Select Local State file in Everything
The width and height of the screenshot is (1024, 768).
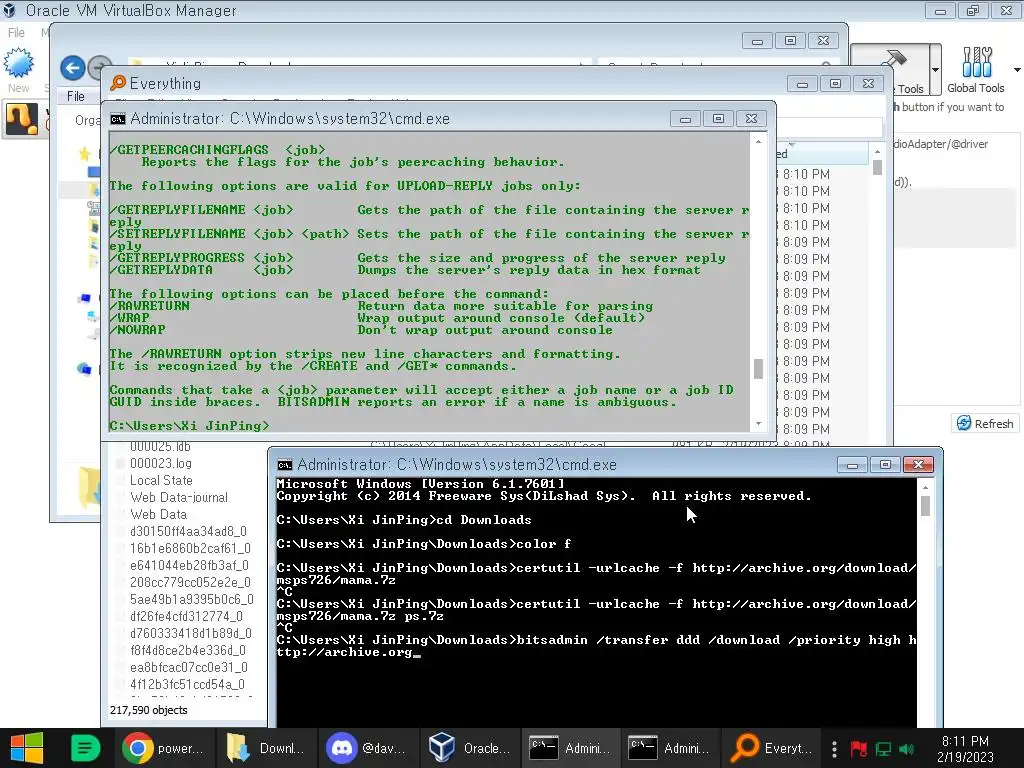161,480
